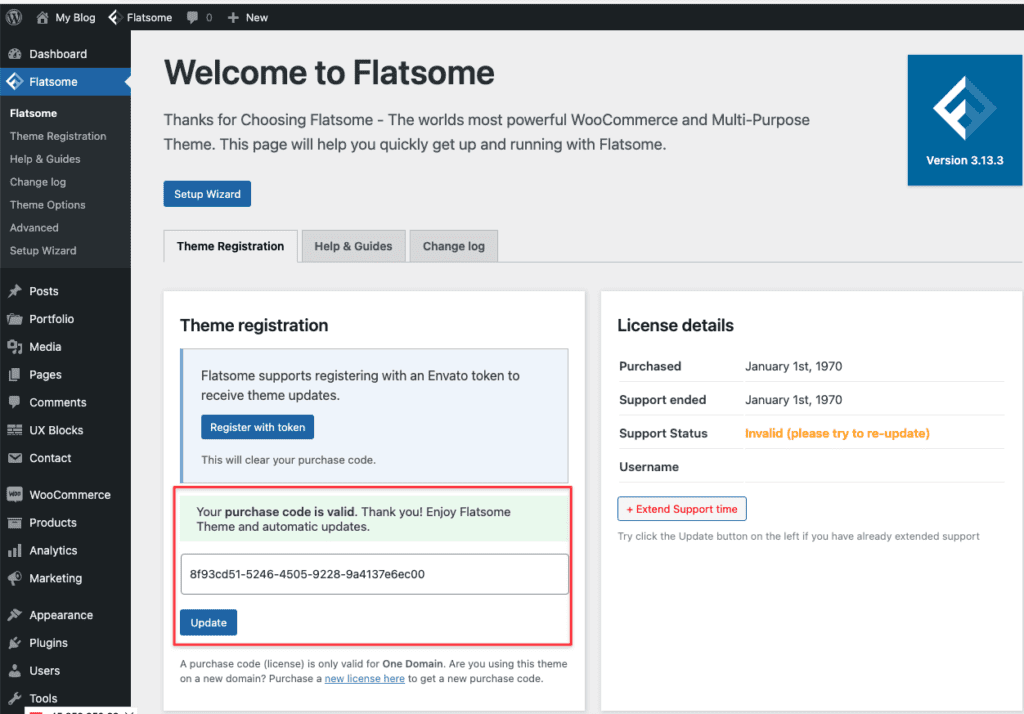Click the Users person icon
Viewport: 1024px width, 714px height.
click(x=14, y=671)
